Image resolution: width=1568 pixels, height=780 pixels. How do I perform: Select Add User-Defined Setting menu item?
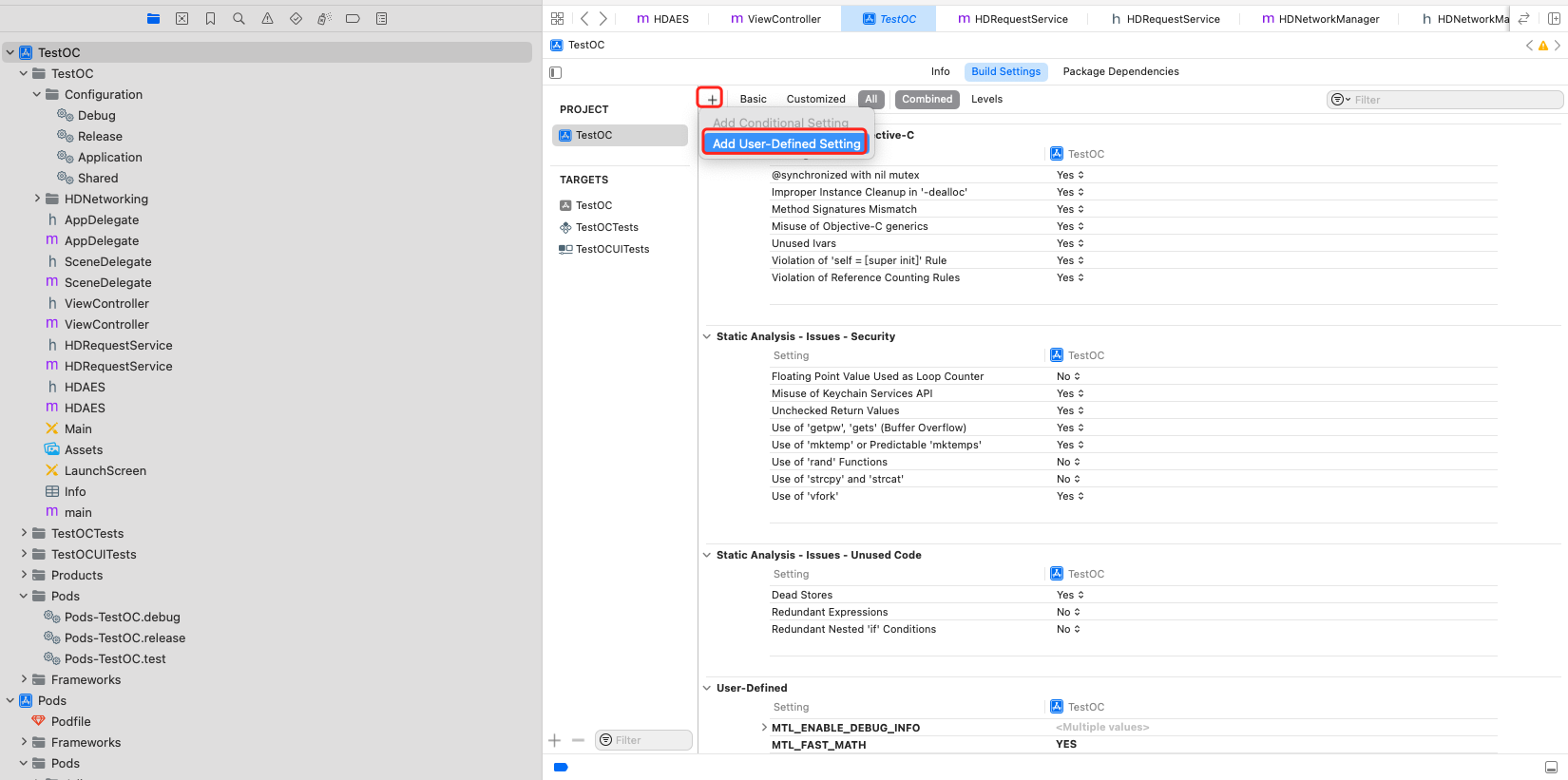point(786,143)
